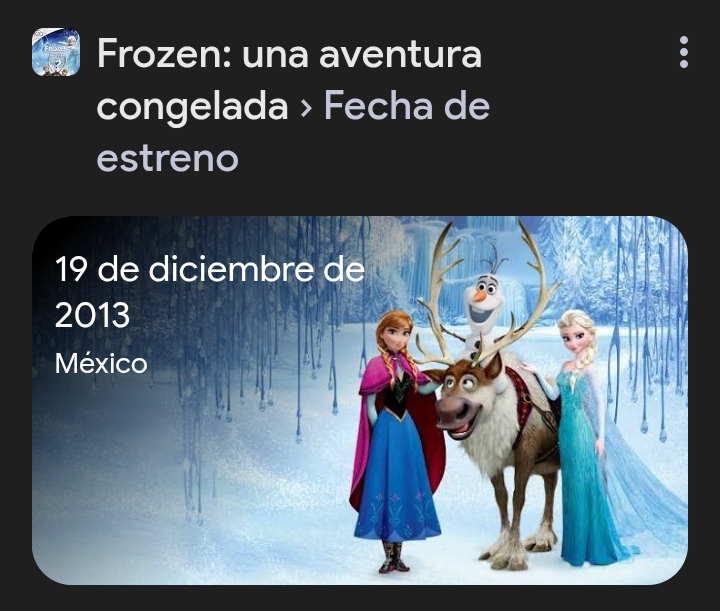Select the "Fecha de" breadcrumb text

pos(407,106)
